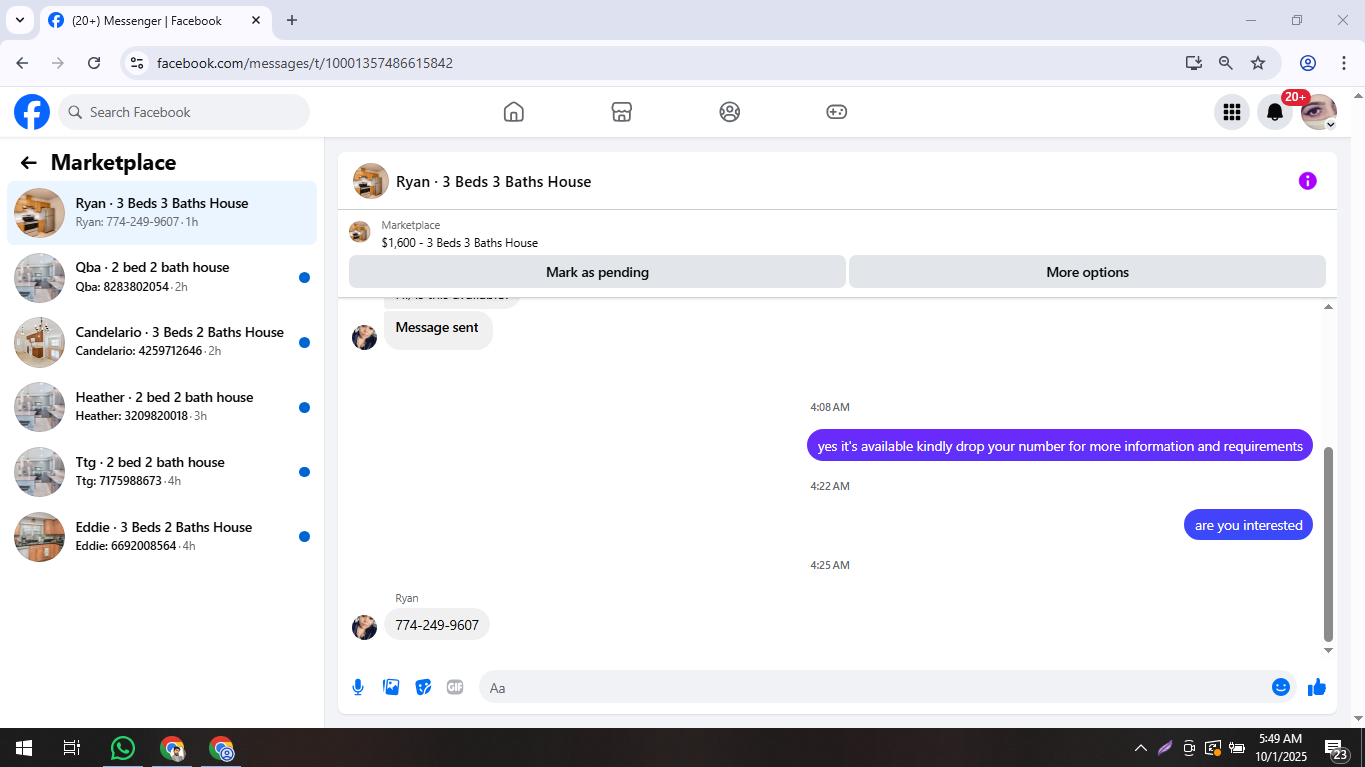Open a new browser tab
This screenshot has width=1365, height=767.
292,20
